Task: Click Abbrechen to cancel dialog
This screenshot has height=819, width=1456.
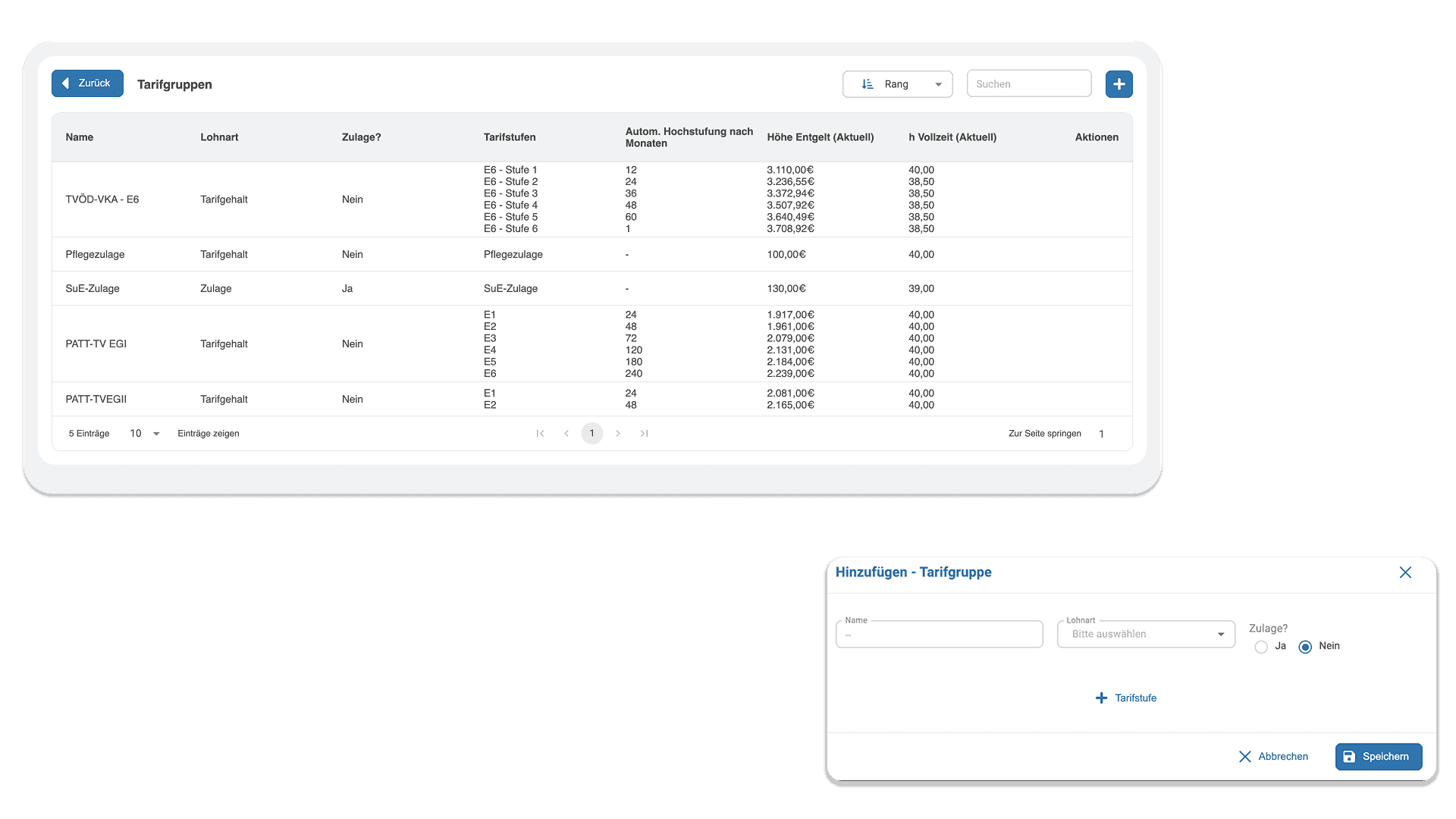Action: 1274,757
